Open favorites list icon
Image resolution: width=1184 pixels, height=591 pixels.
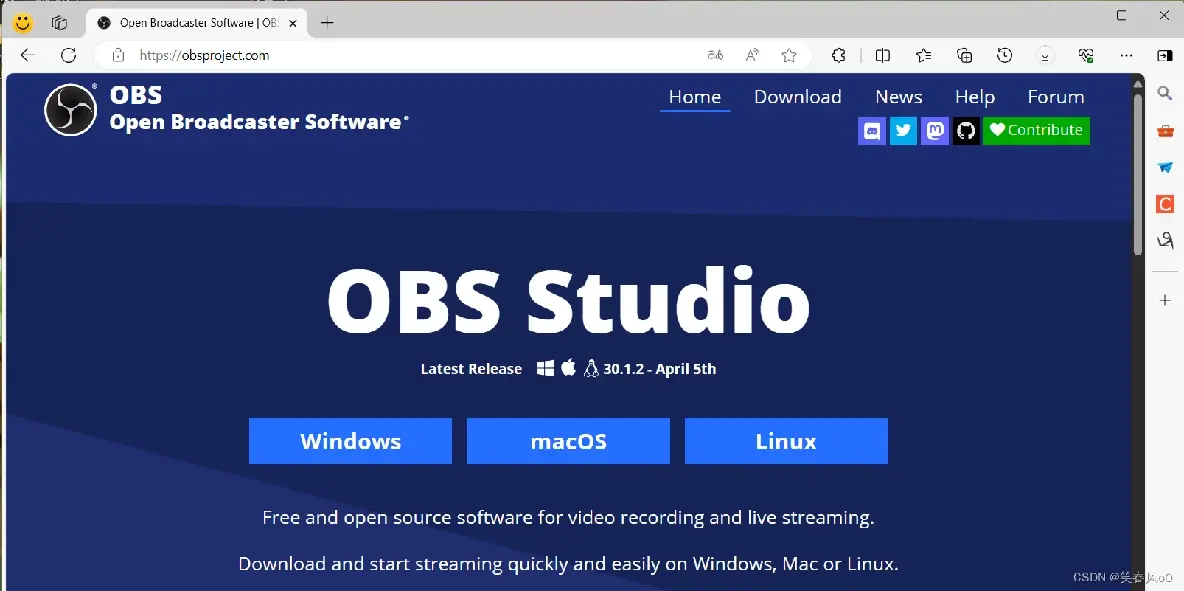[x=923, y=55]
